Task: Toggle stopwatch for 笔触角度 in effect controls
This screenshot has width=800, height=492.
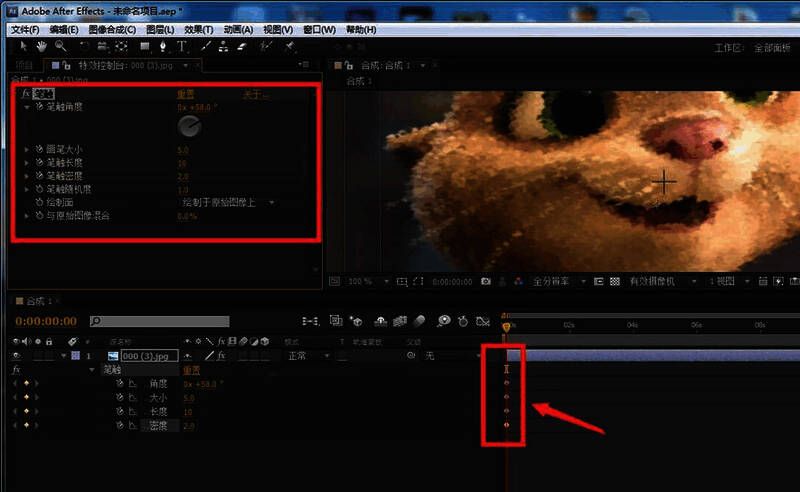Action: click(39, 106)
